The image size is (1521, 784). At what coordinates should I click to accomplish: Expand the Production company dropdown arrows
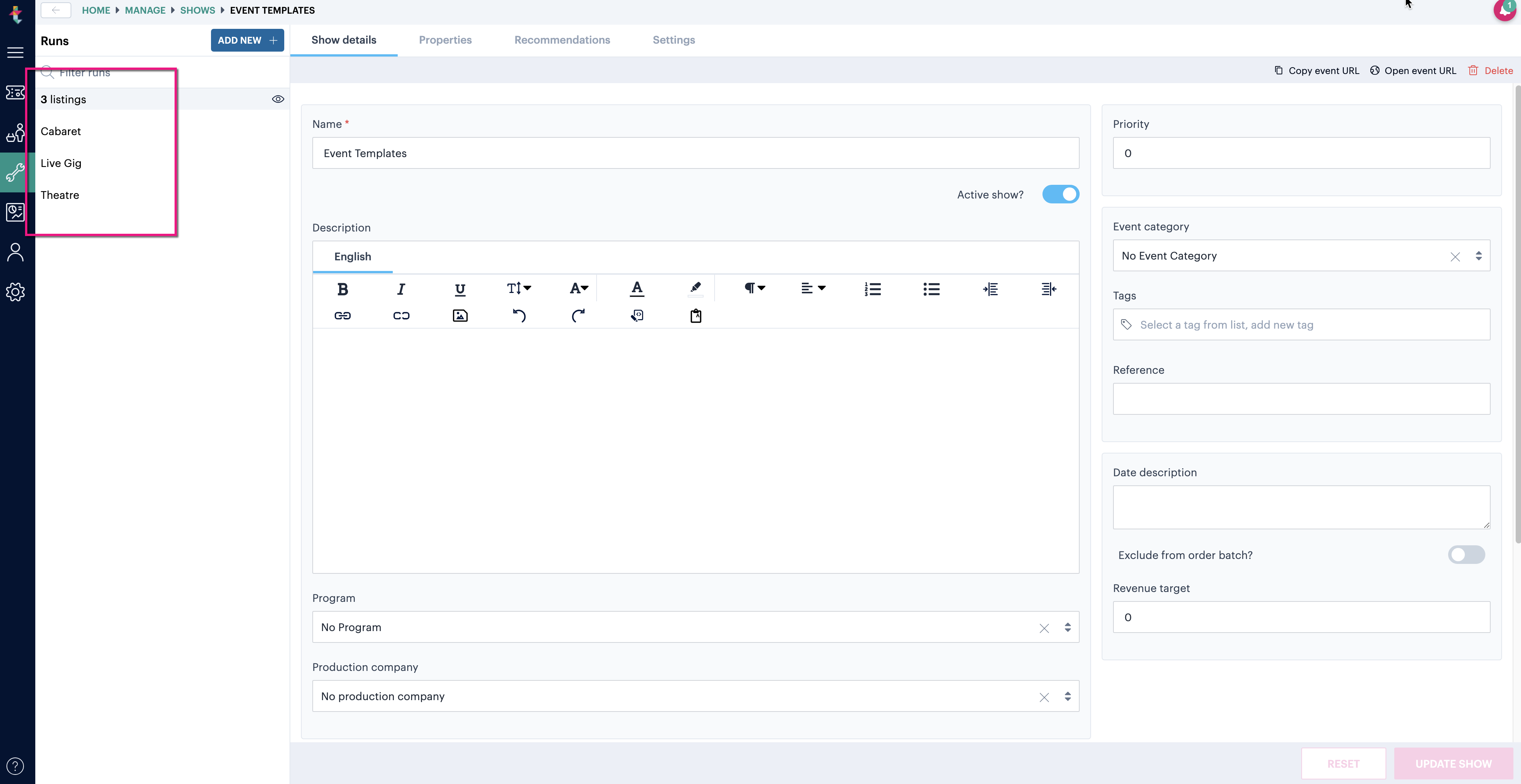click(1068, 696)
